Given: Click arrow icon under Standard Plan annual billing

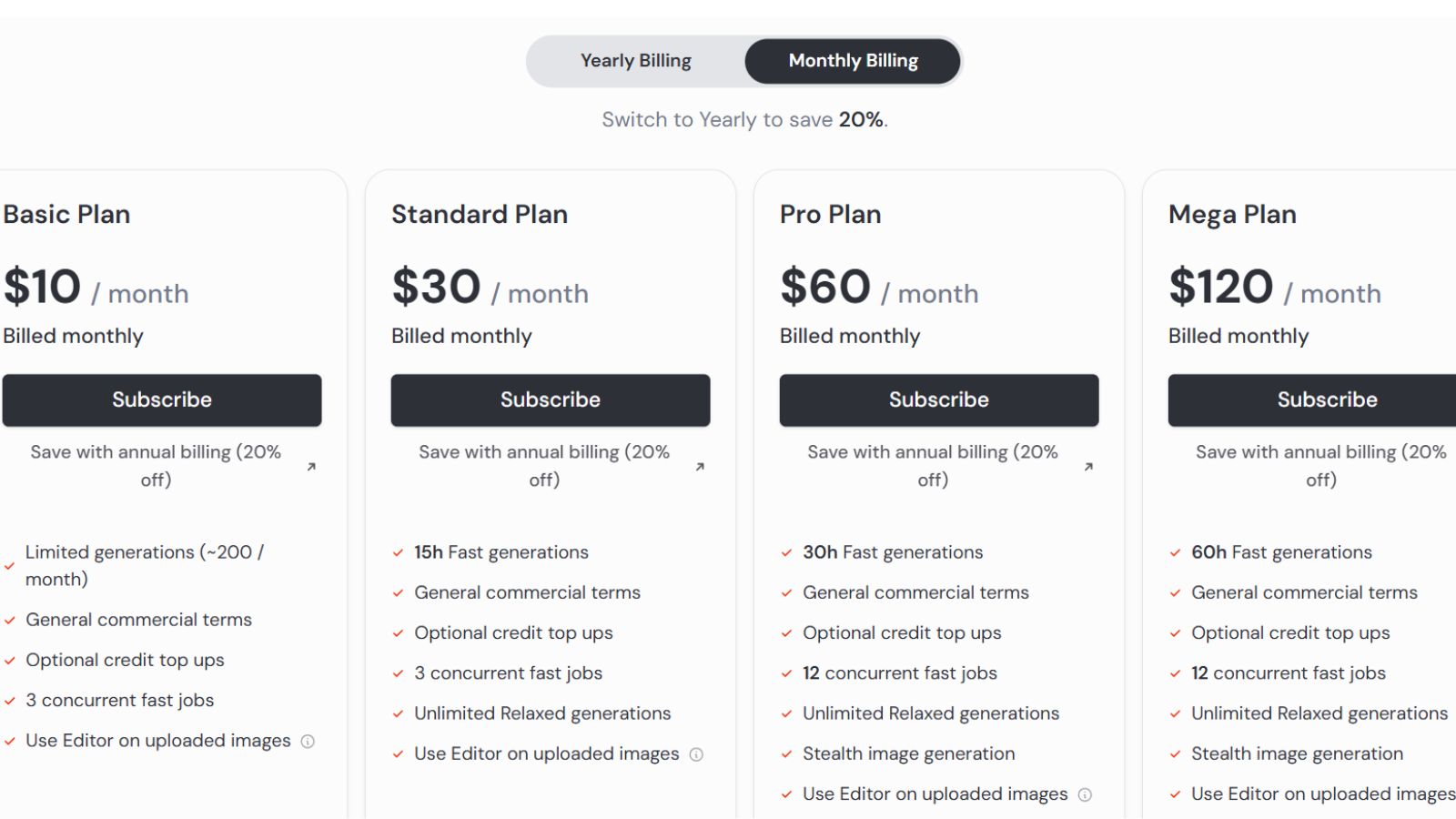Looking at the screenshot, I should click(x=700, y=467).
